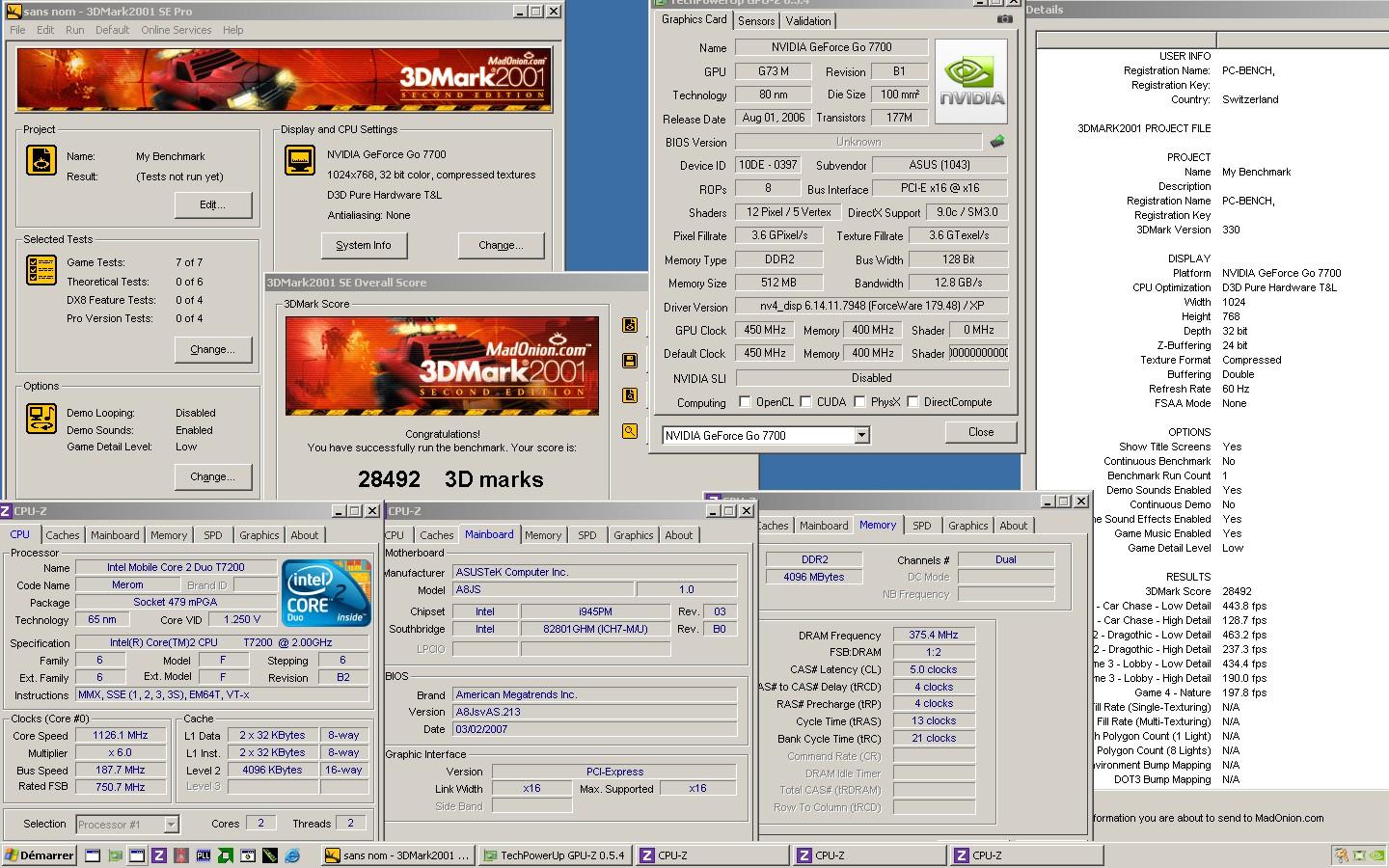
Task: Click the Internet Explorer quick launch icon
Action: pyautogui.click(x=292, y=855)
